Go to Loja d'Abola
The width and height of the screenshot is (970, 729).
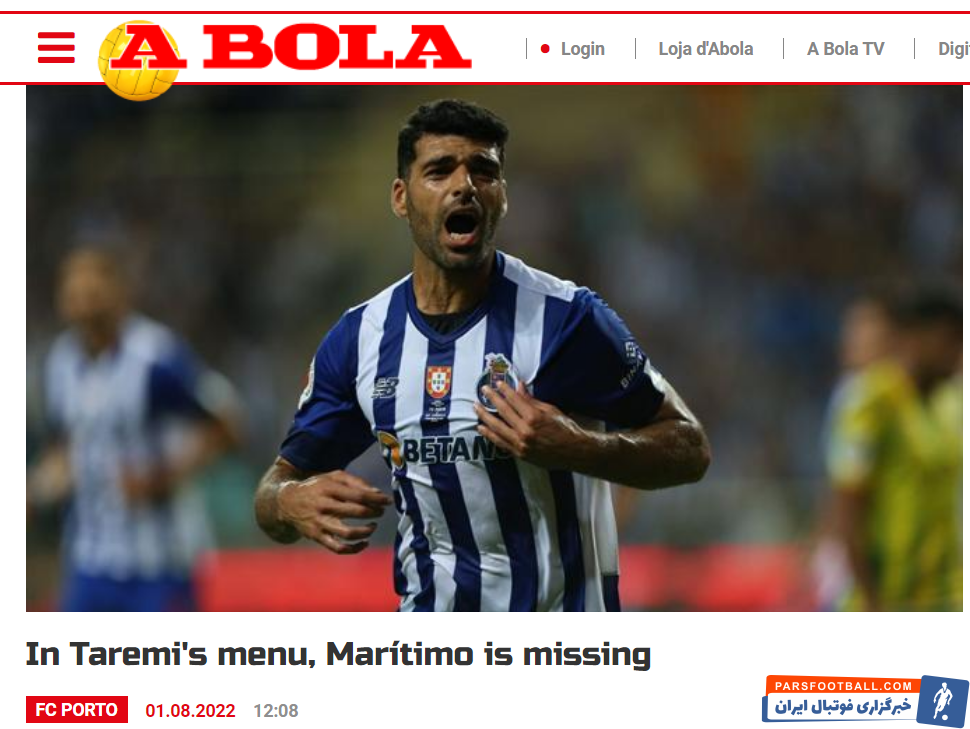point(706,49)
